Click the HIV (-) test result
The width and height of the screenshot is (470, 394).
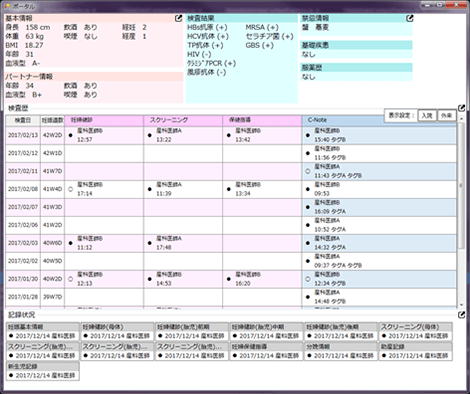[x=199, y=54]
